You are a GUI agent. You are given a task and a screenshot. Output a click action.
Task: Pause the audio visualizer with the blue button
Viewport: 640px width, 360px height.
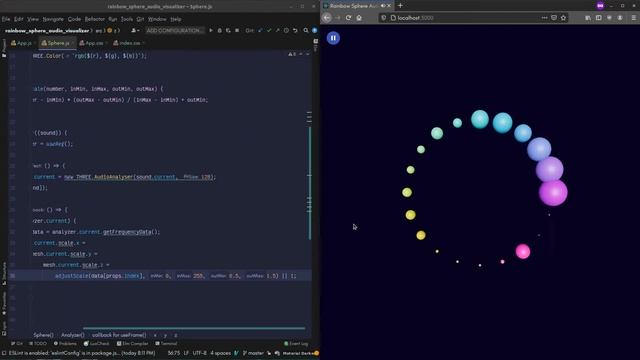[x=333, y=38]
